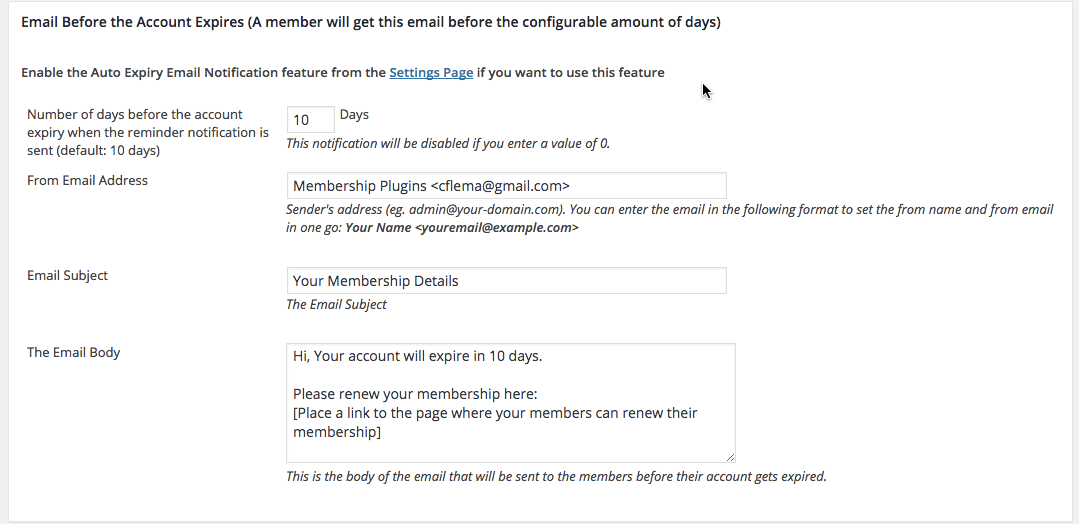Click the 'Days' unit text

(x=354, y=115)
